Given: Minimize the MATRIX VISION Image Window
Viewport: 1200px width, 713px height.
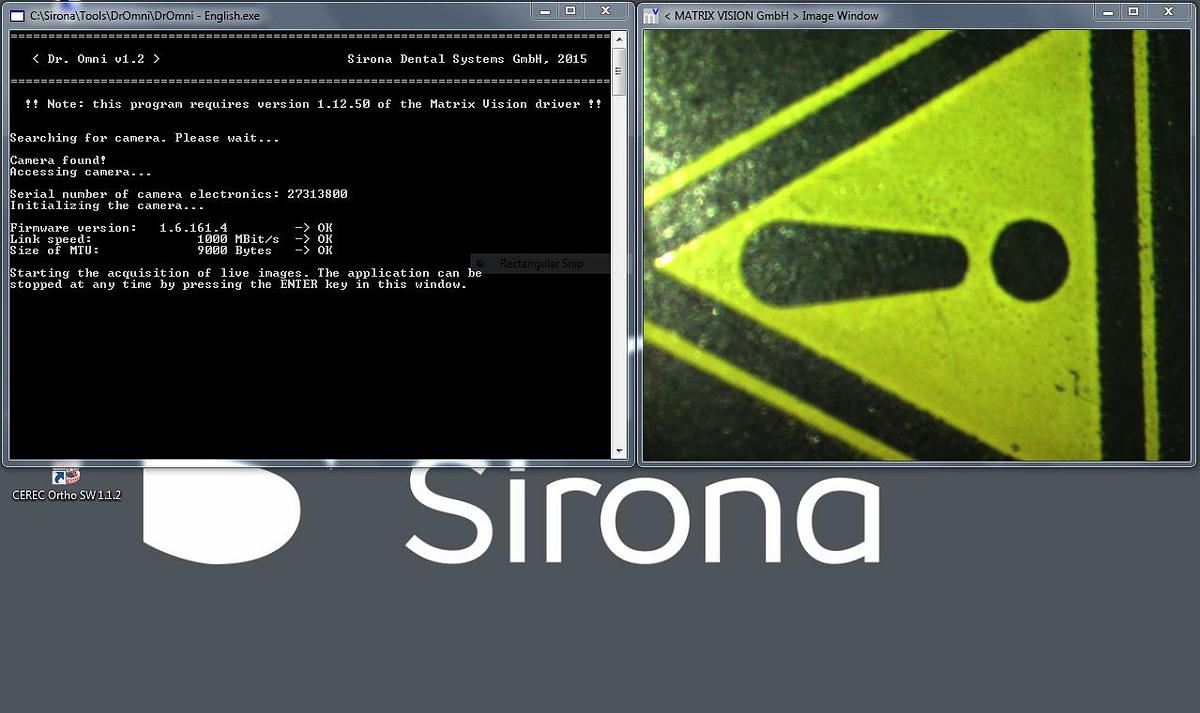Looking at the screenshot, I should click(x=1108, y=11).
